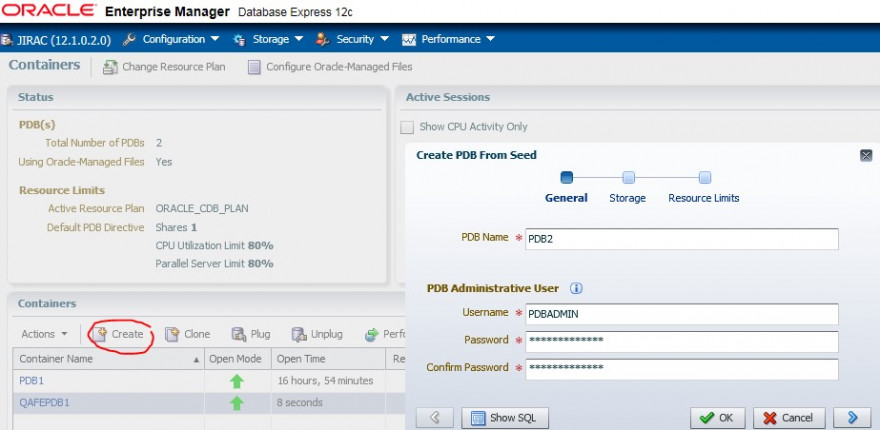880x430 pixels.
Task: Click the "CPU Utilization Limit 80%" text
Action: pos(214,245)
